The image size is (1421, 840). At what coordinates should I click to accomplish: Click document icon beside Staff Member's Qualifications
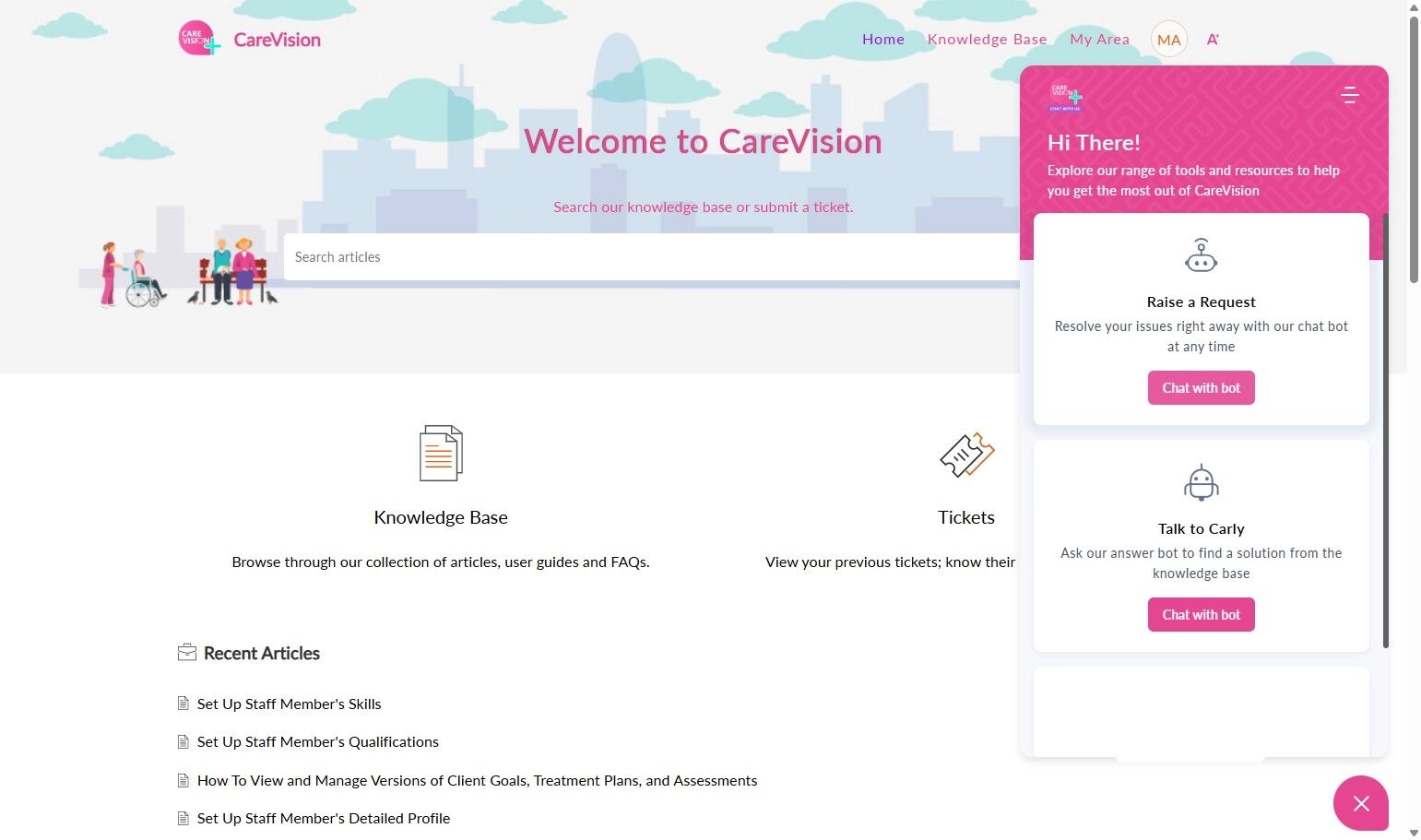coord(183,741)
